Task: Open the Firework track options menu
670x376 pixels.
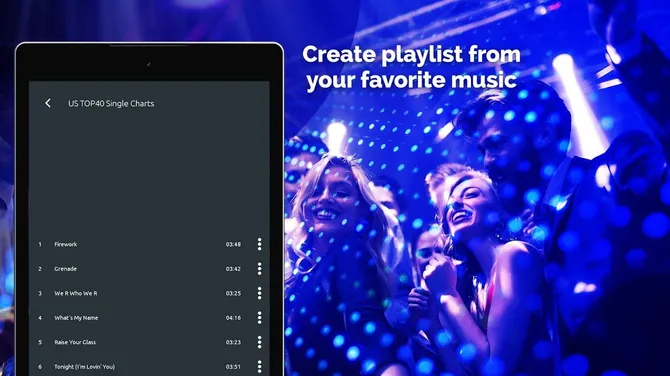Action: pyautogui.click(x=259, y=244)
